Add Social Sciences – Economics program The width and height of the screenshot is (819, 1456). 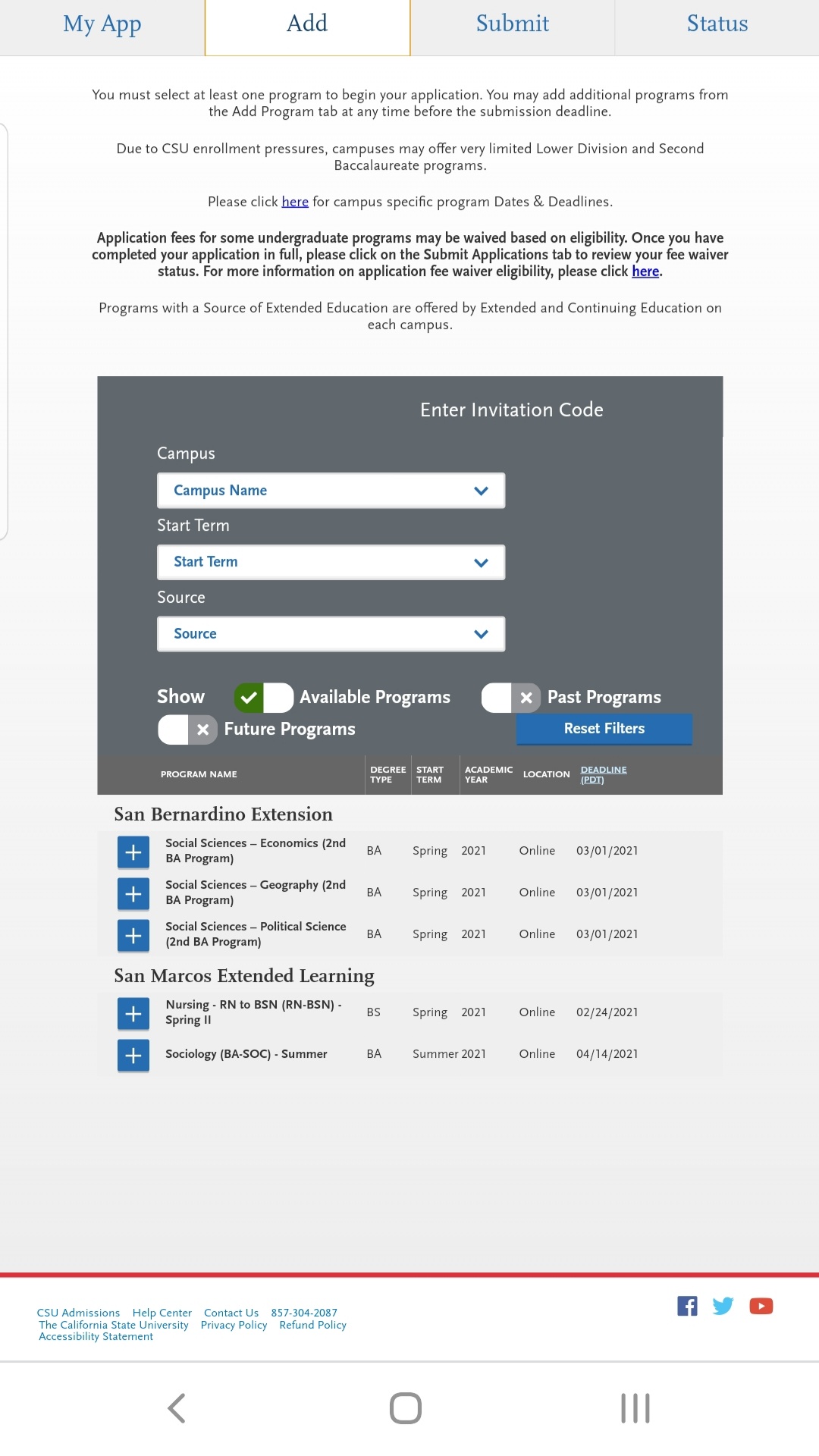(133, 852)
